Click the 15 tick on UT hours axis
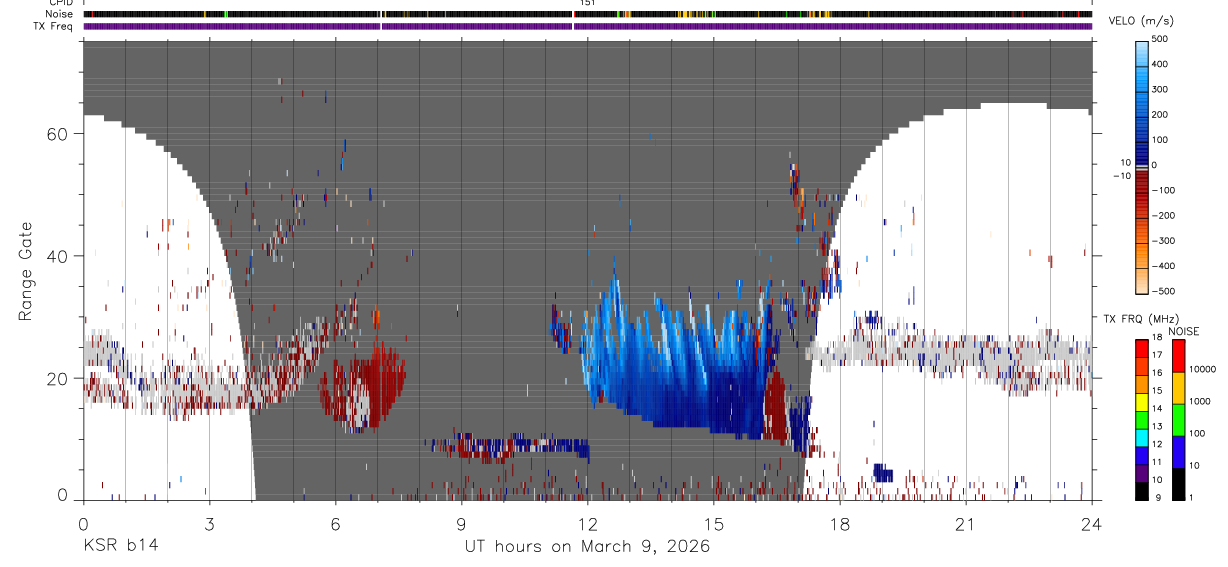This screenshot has height=567, width=1228. pyautogui.click(x=714, y=523)
